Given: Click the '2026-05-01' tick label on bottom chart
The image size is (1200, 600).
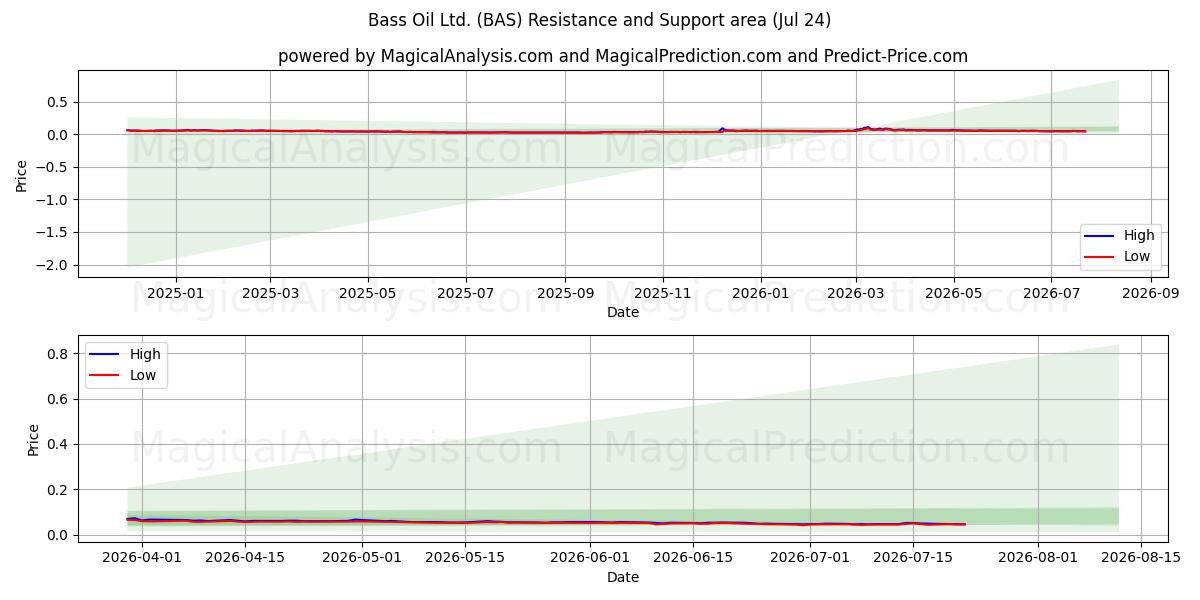Looking at the screenshot, I should click(x=362, y=558).
